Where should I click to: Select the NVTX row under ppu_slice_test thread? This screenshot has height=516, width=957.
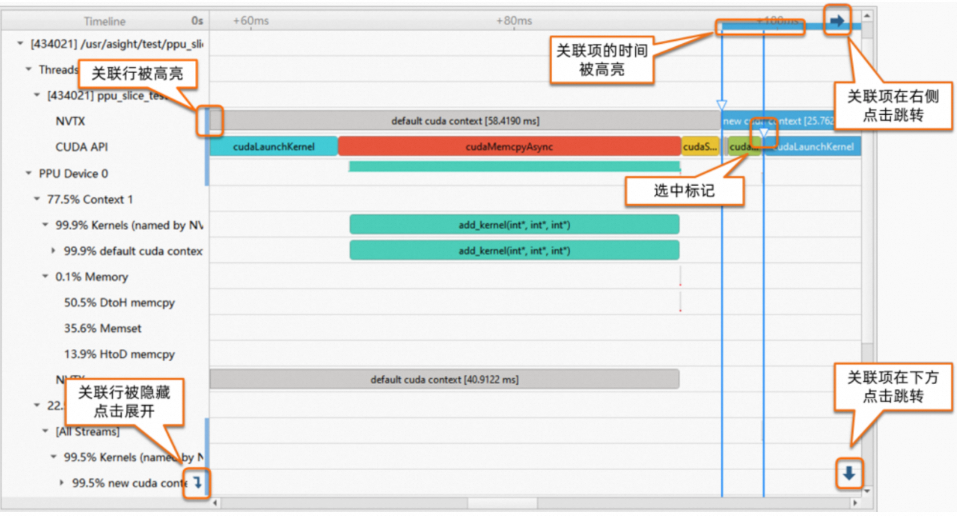70,121
